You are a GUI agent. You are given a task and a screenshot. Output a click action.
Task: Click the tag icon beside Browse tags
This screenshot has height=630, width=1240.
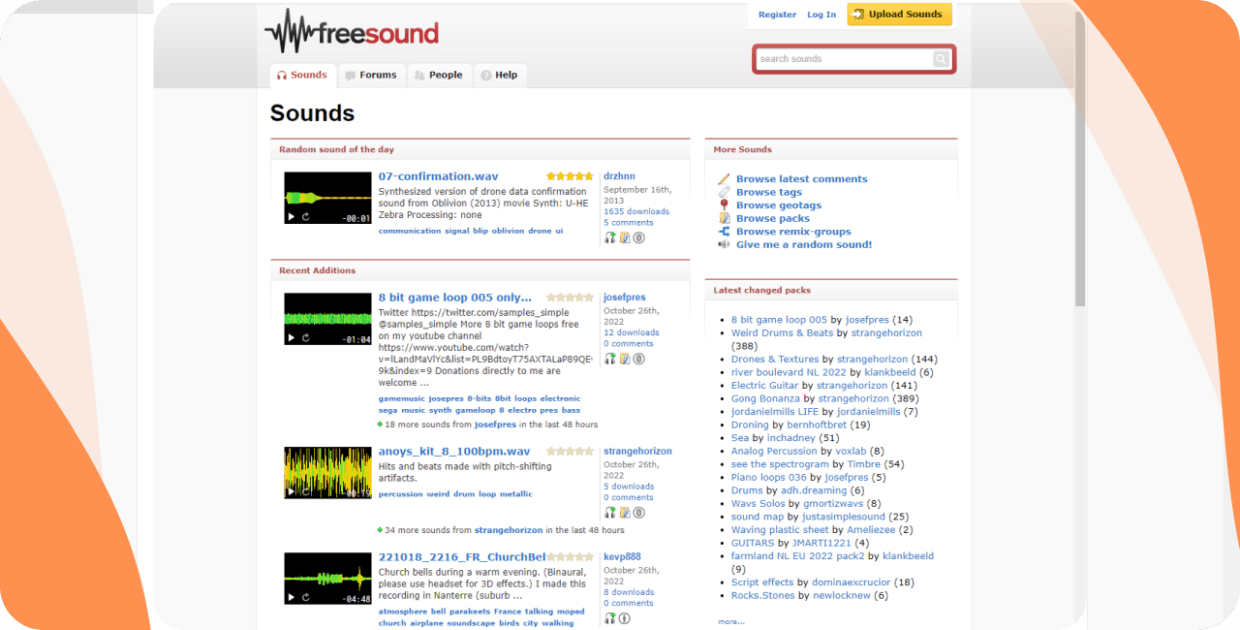(725, 191)
